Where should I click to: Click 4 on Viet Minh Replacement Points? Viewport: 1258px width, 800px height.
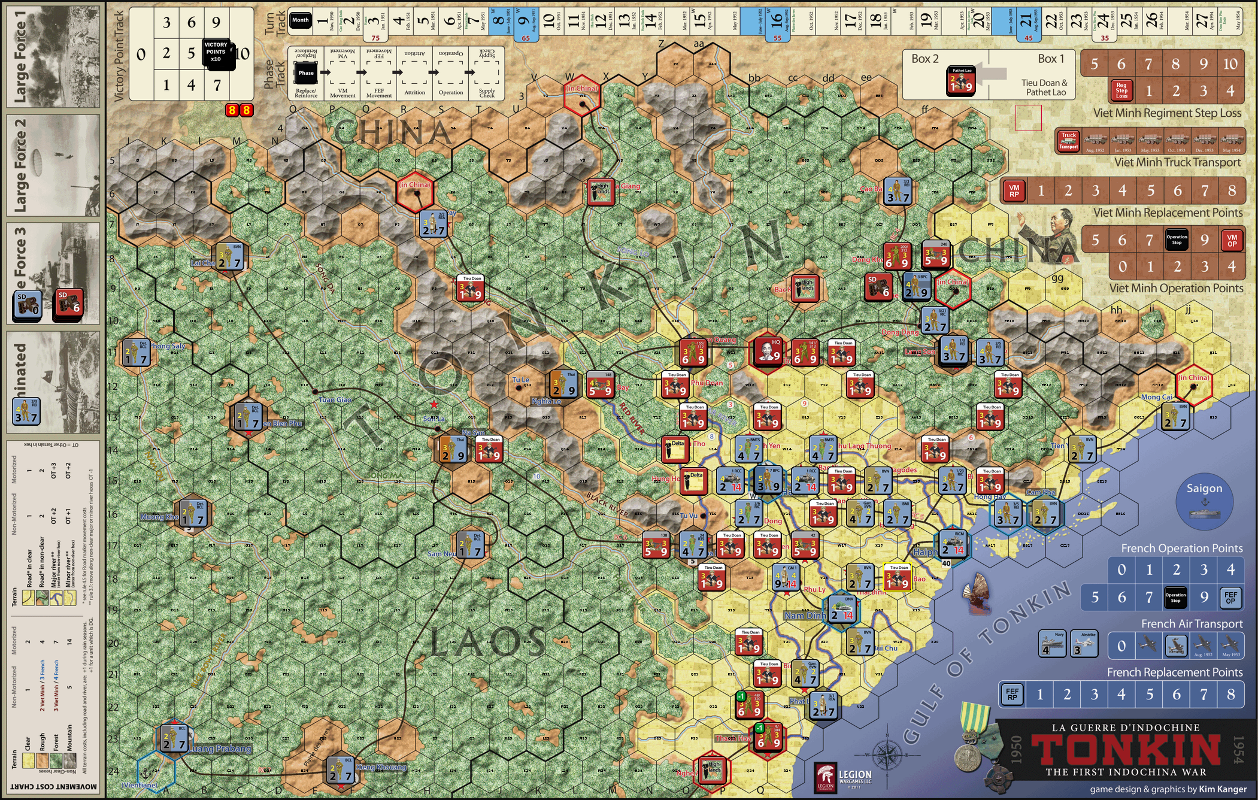click(1122, 190)
